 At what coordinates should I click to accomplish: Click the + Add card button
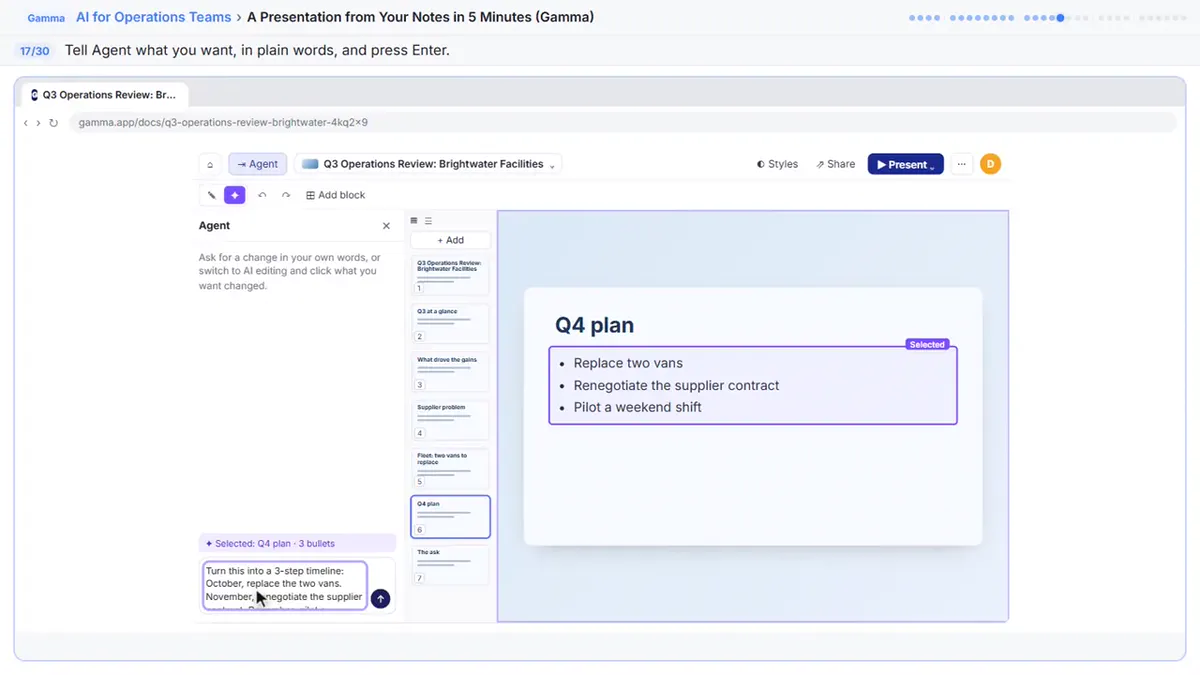tap(450, 240)
